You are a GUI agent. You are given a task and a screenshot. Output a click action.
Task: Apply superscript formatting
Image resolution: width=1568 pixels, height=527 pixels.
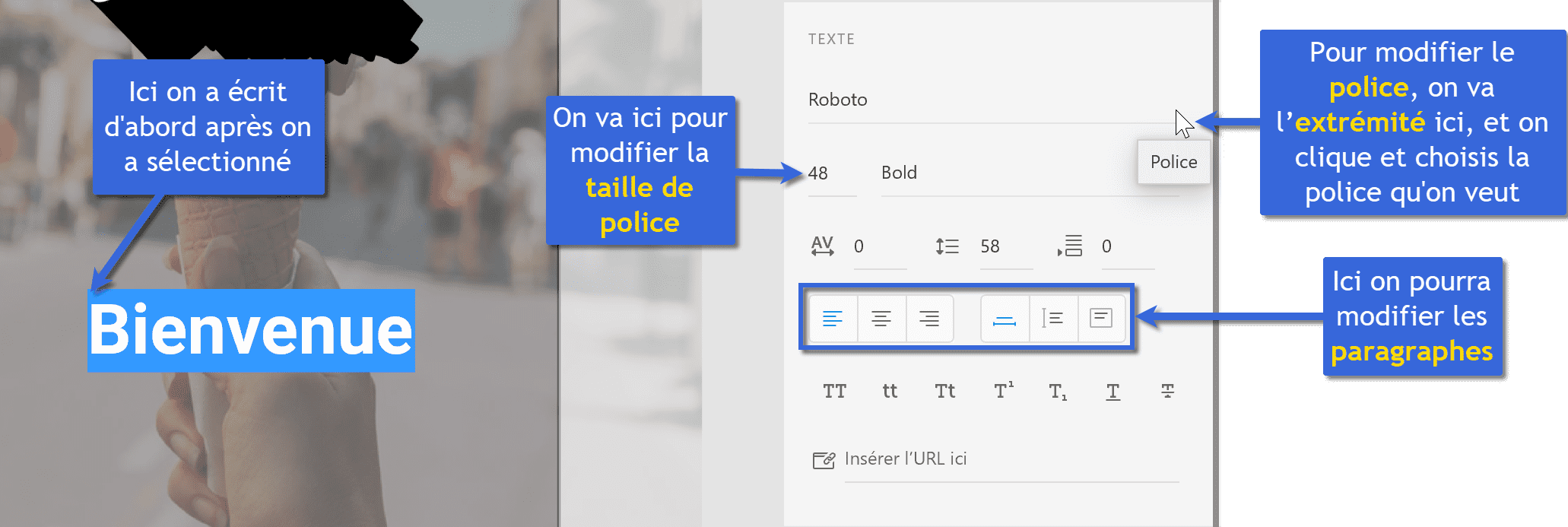click(1003, 390)
